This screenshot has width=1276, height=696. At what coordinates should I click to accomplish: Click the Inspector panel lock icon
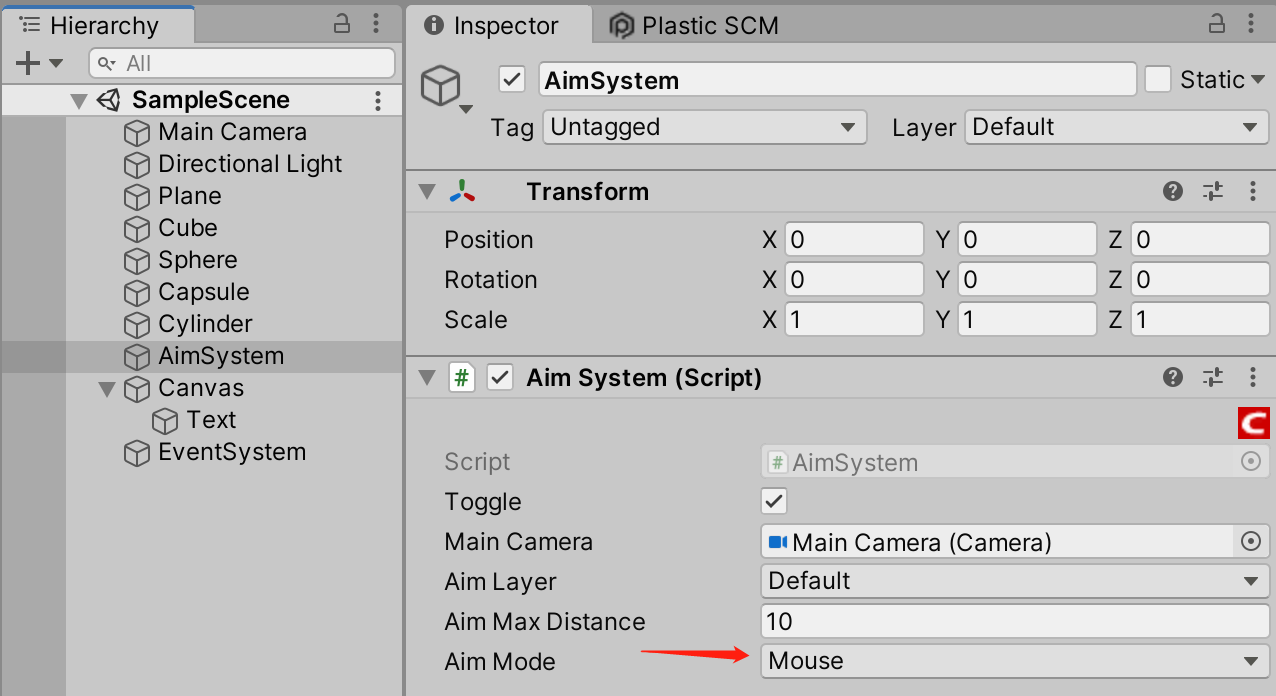coord(1217,24)
